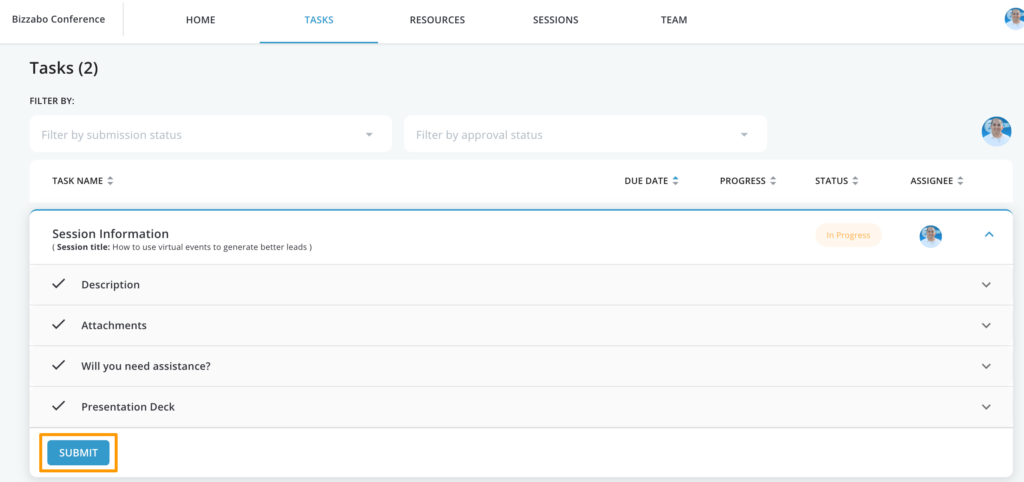Viewport: 1024px width, 482px height.
Task: Open Filter by approval status dropdown
Action: (585, 134)
